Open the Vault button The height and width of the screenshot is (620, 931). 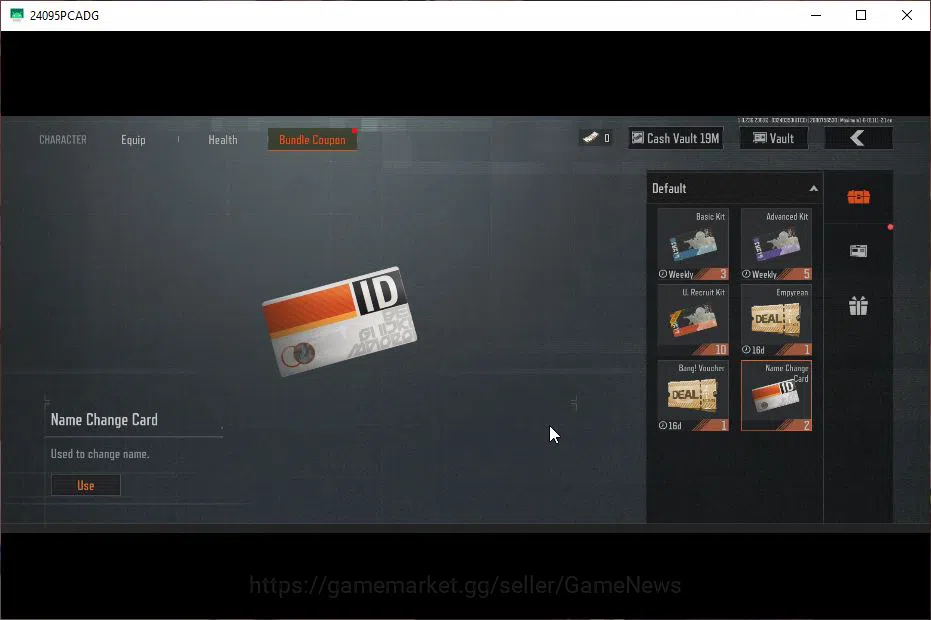coord(773,138)
